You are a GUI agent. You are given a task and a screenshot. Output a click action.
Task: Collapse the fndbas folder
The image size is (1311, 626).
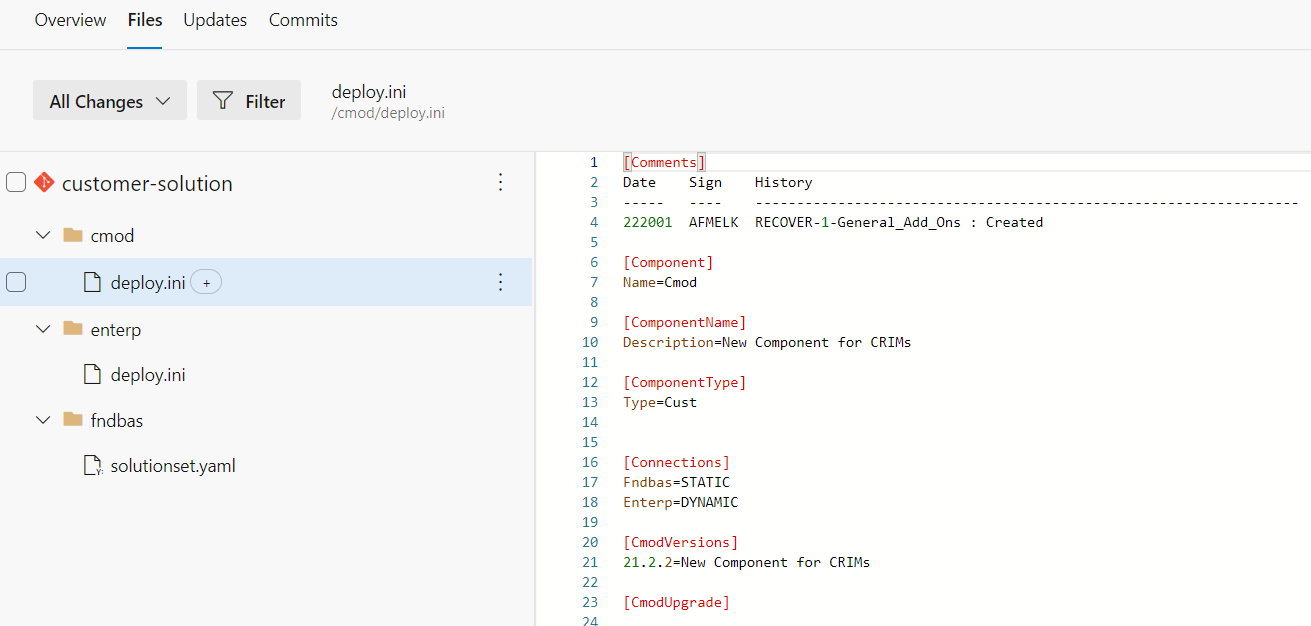[x=42, y=419]
